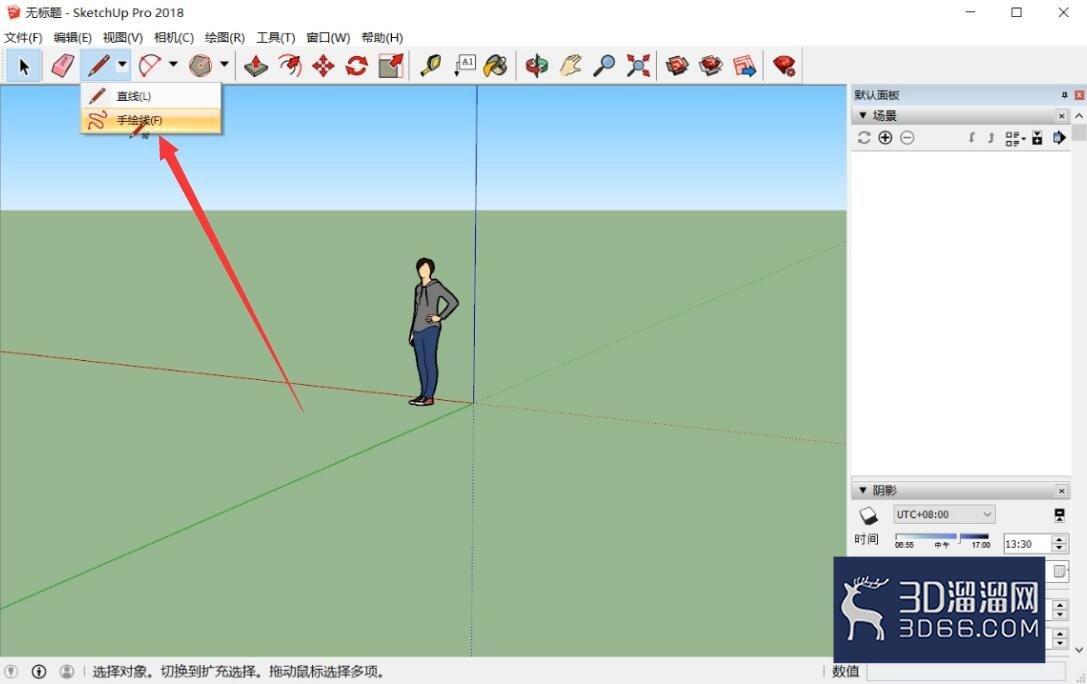The height and width of the screenshot is (684, 1087).
Task: Click the update scene refresh icon
Action: point(864,138)
